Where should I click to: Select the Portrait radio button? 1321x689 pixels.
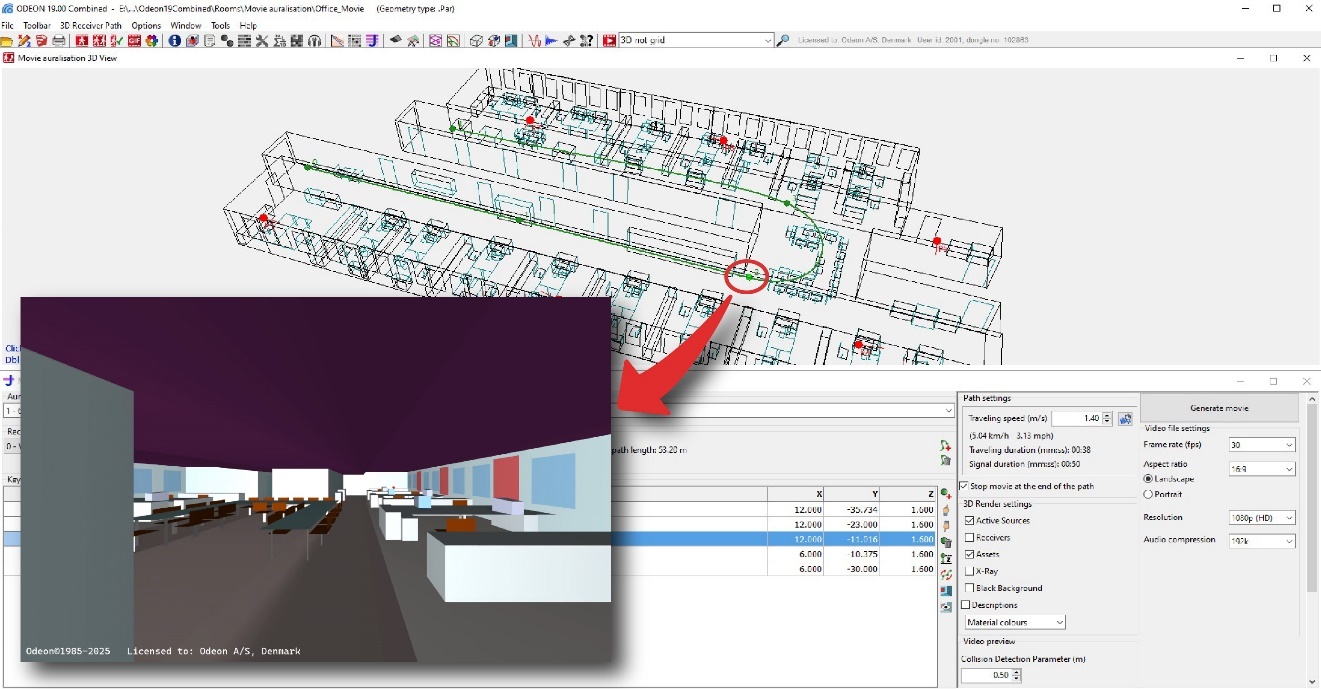(1148, 494)
